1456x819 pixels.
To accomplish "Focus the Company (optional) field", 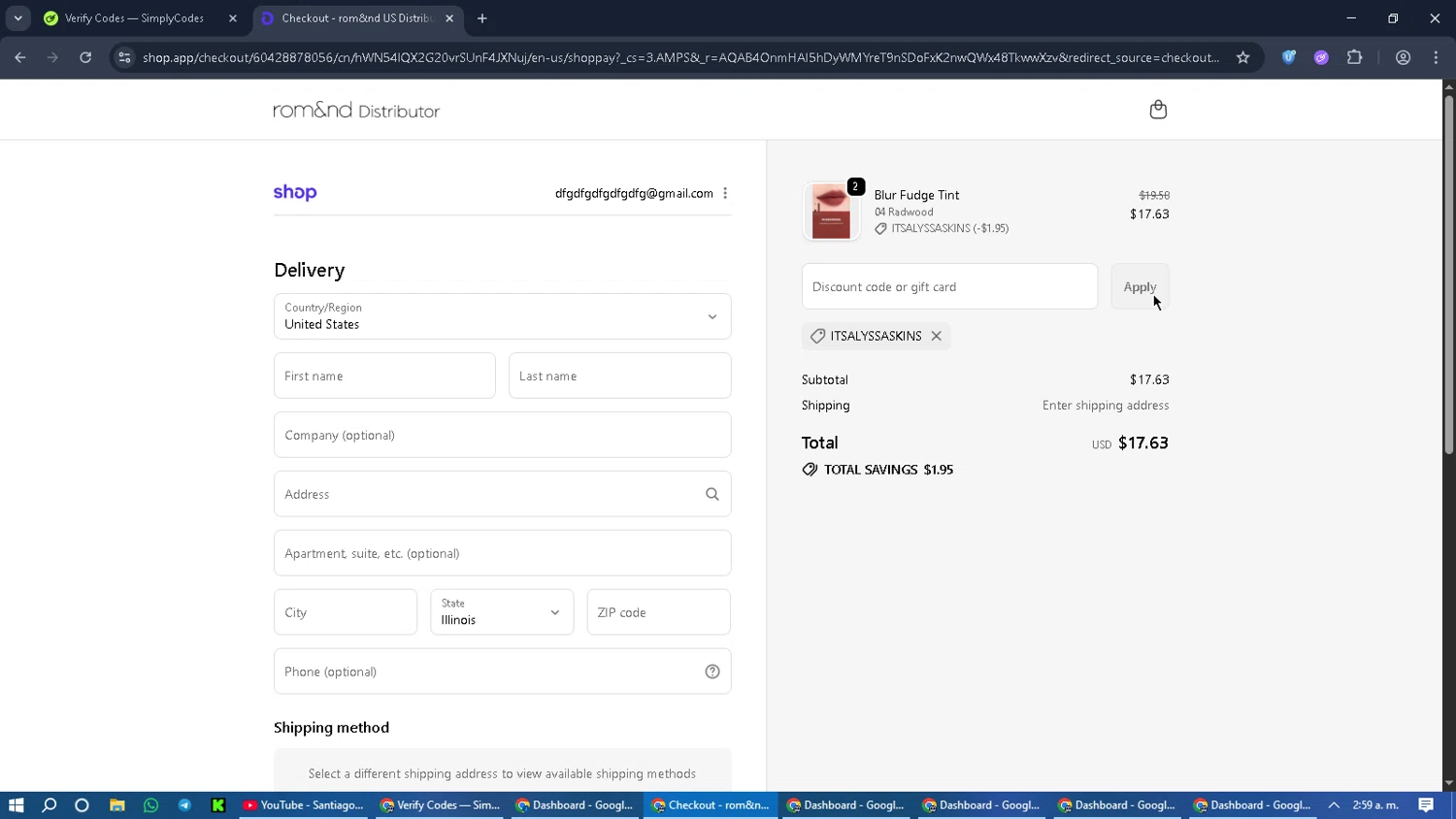I will point(503,435).
